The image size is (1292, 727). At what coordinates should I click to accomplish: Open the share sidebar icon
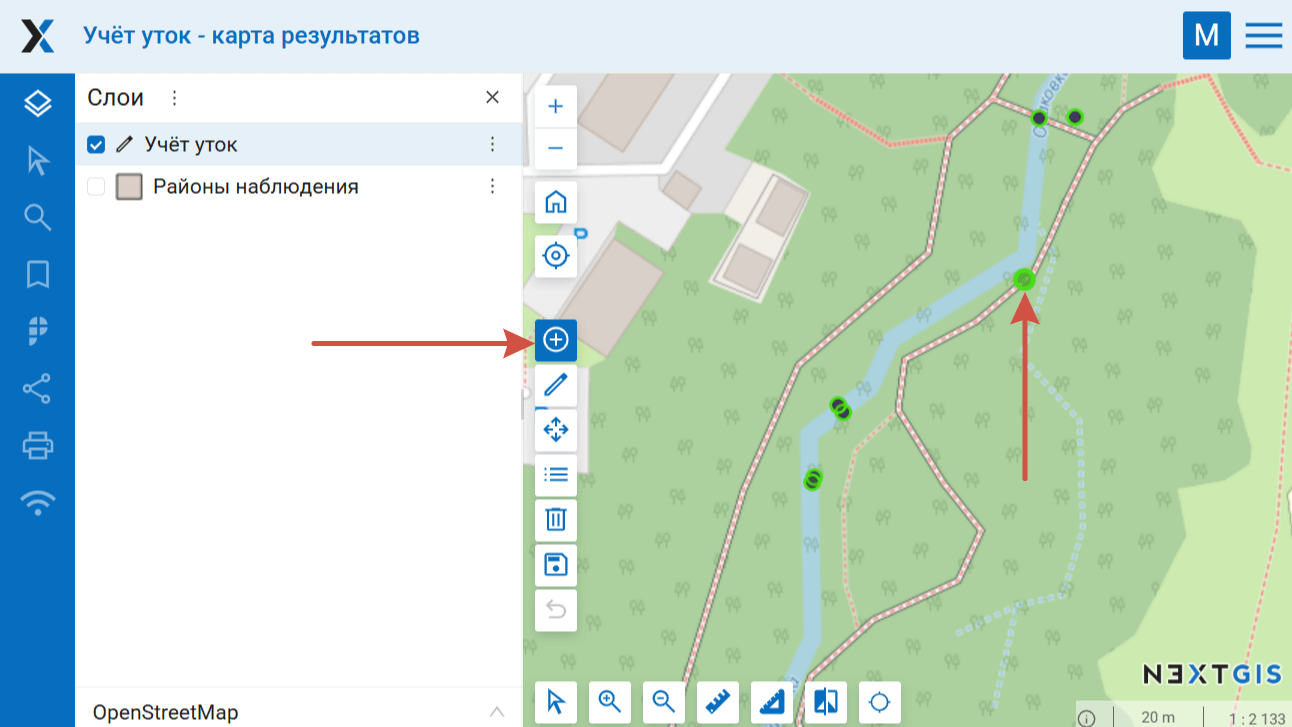[x=38, y=389]
